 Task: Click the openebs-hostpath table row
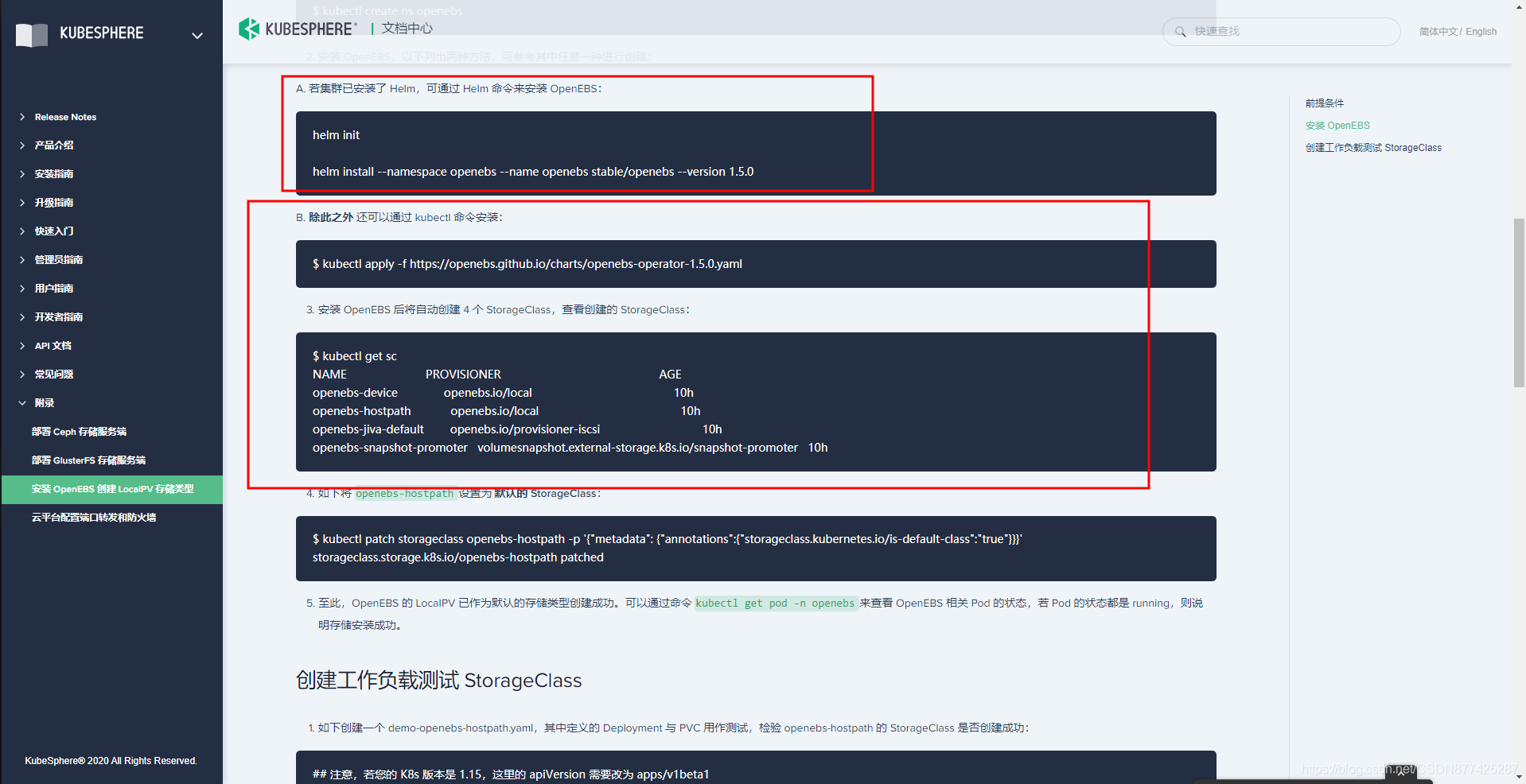506,411
